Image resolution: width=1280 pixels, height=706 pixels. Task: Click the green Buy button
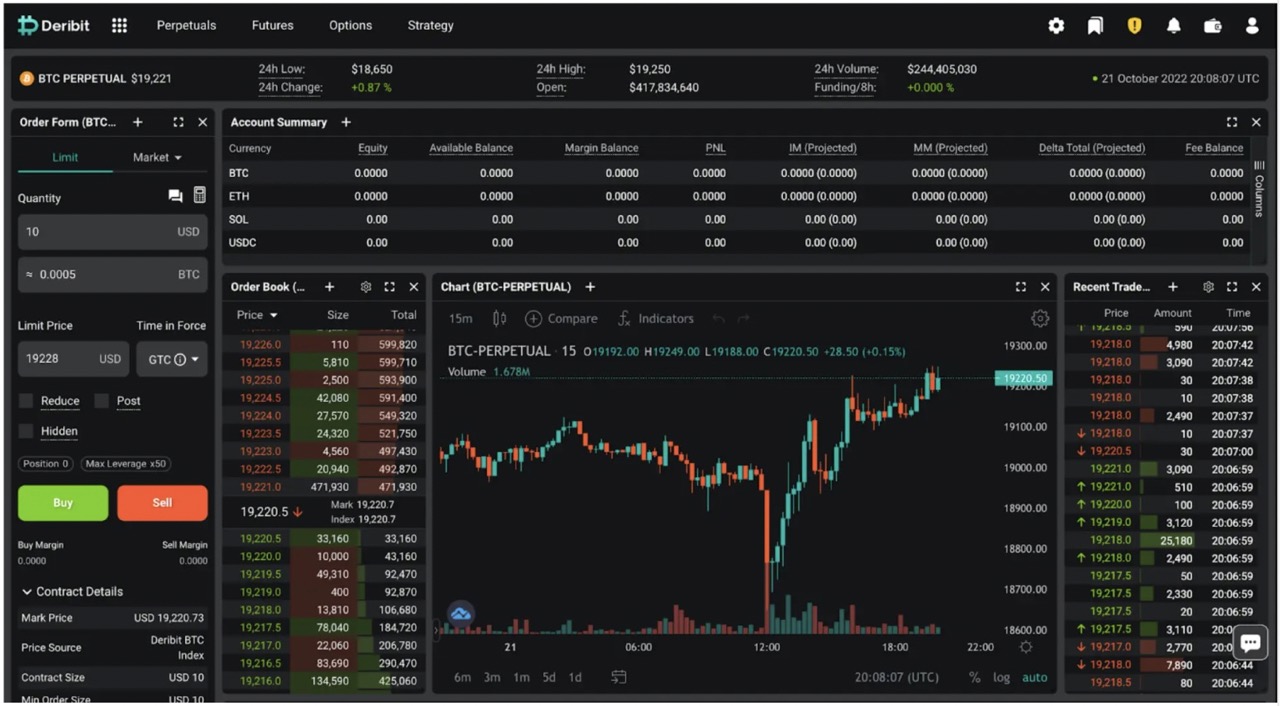pyautogui.click(x=62, y=503)
